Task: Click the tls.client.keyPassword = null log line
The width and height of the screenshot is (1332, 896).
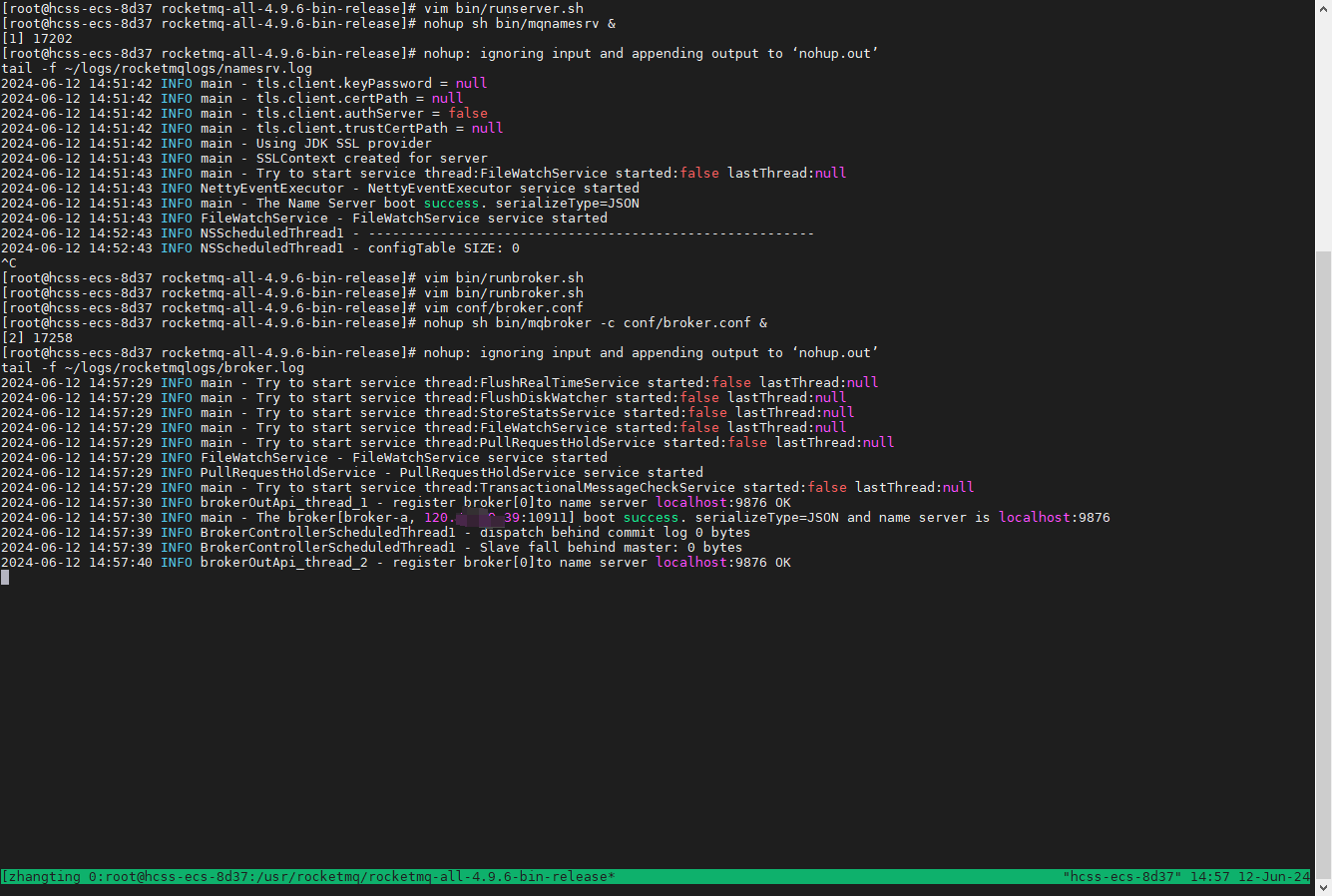Action: tap(244, 84)
